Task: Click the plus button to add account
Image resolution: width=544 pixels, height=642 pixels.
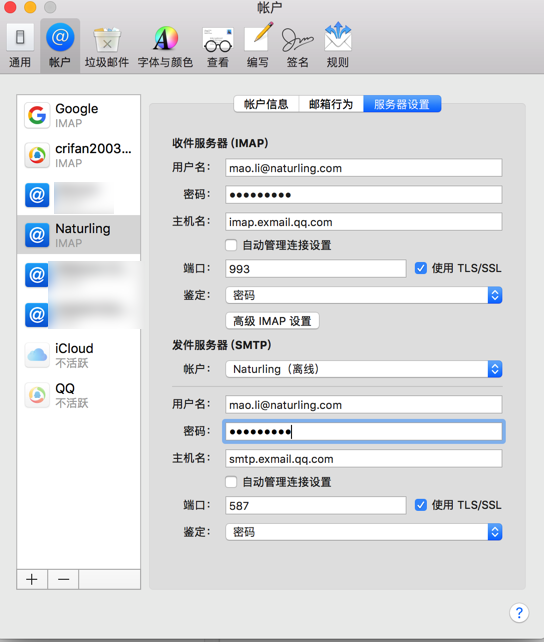Action: click(32, 579)
